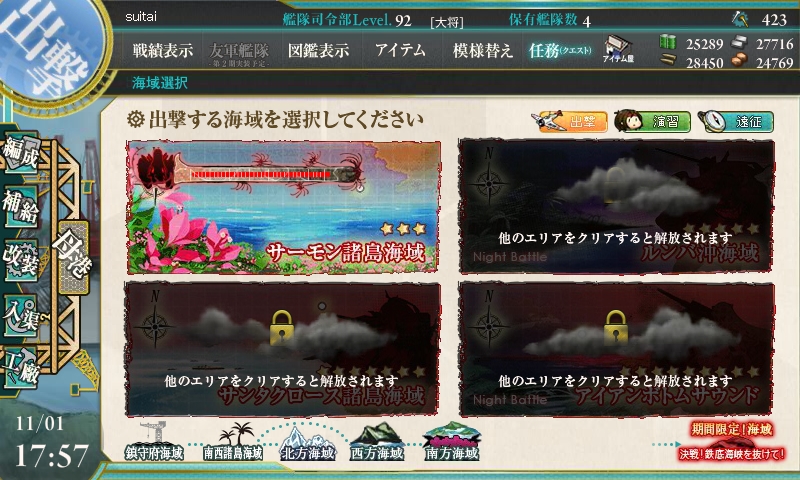
Task: Choose the 南西諸島海域 palm tree icon
Action: tap(233, 443)
